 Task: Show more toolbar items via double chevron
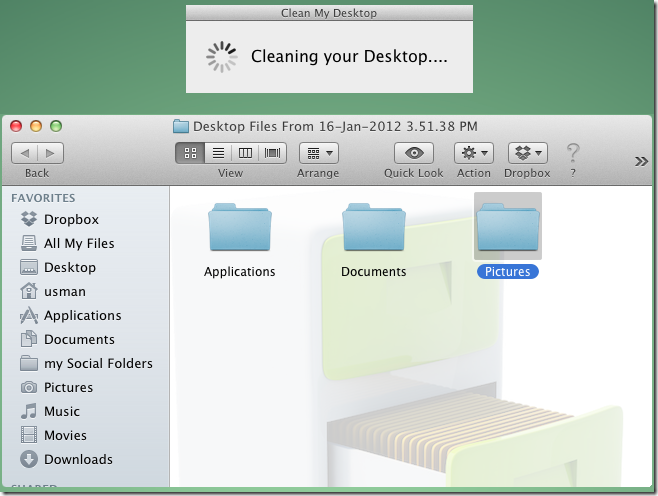[641, 161]
